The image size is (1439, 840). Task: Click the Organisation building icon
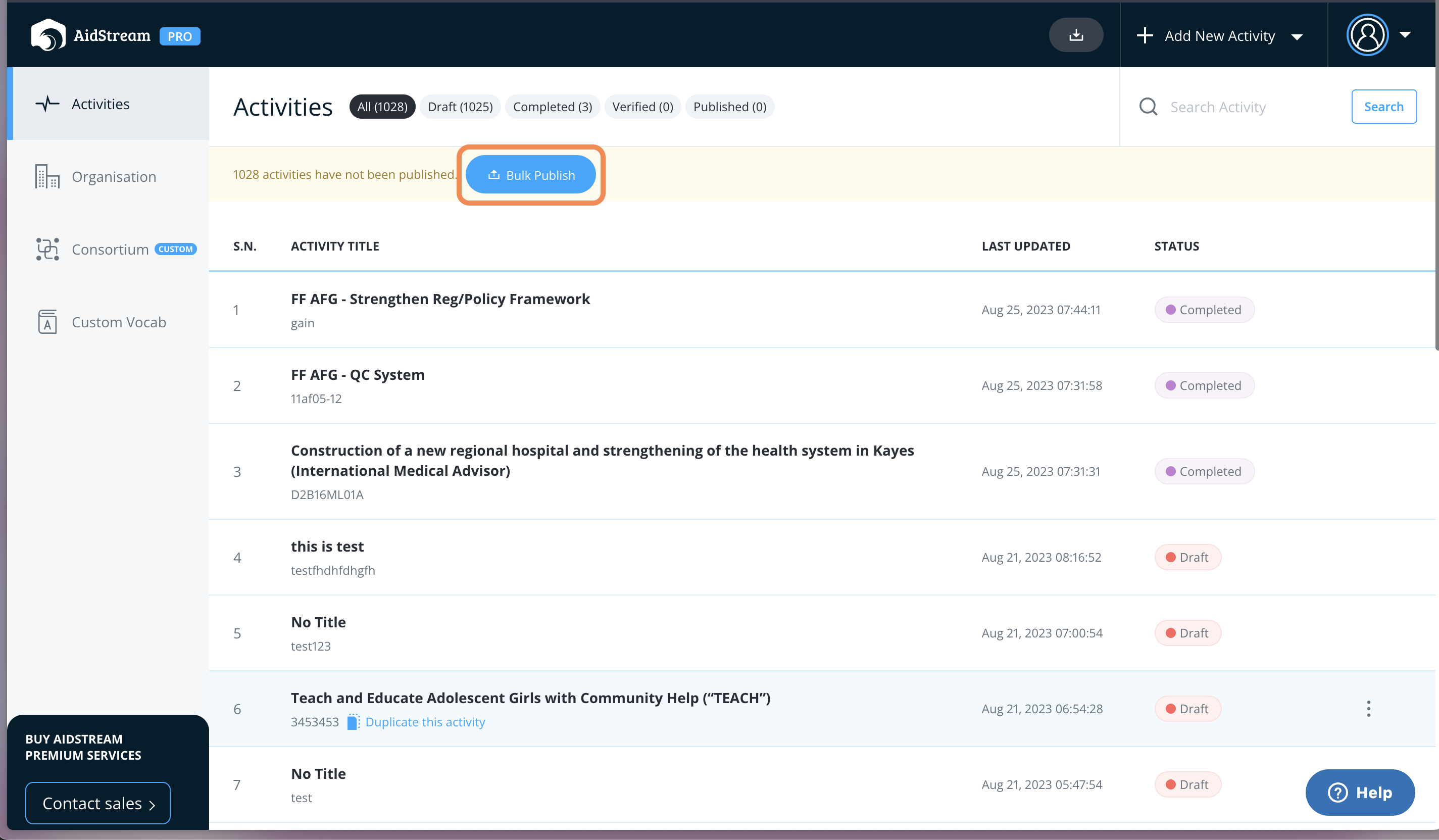click(47, 176)
